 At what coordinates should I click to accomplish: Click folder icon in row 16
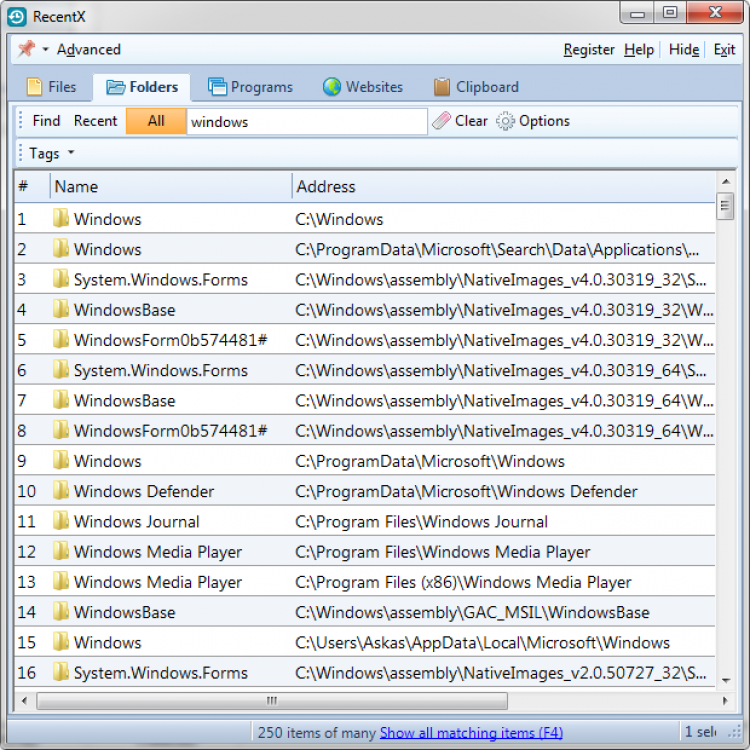pos(61,672)
